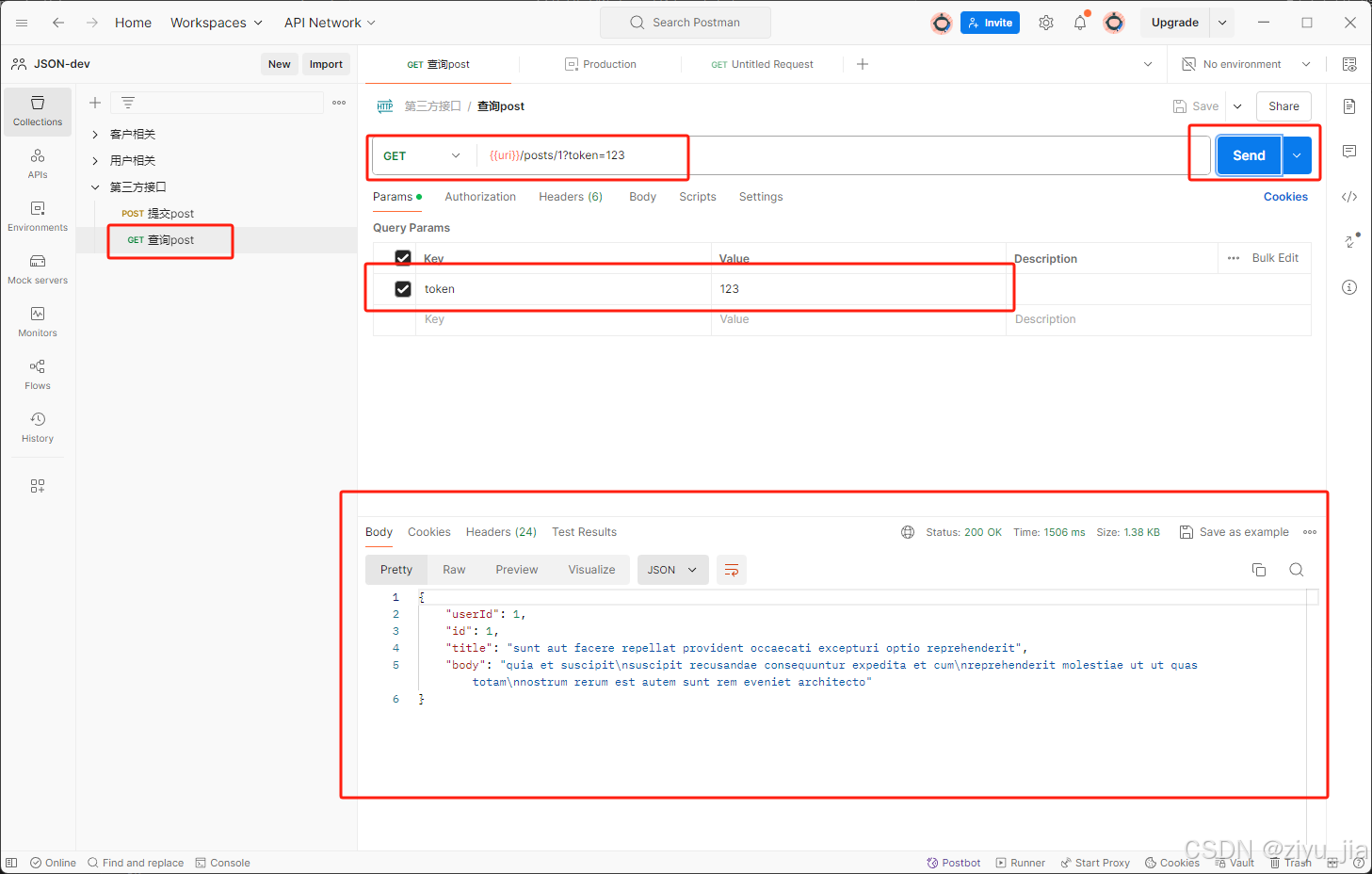
Task: Open the GET method dropdown
Action: point(423,155)
